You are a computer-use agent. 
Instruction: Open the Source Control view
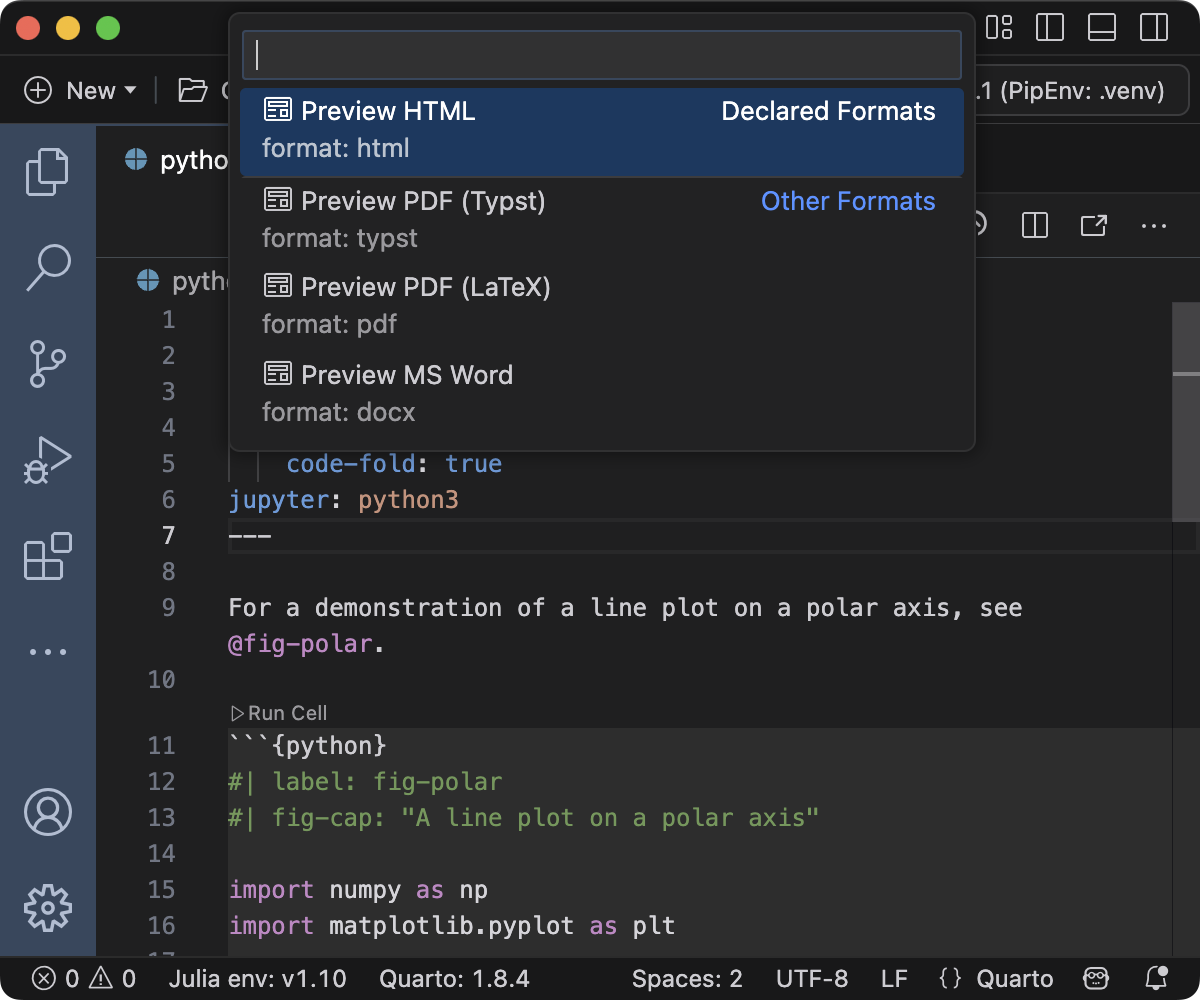click(x=48, y=364)
